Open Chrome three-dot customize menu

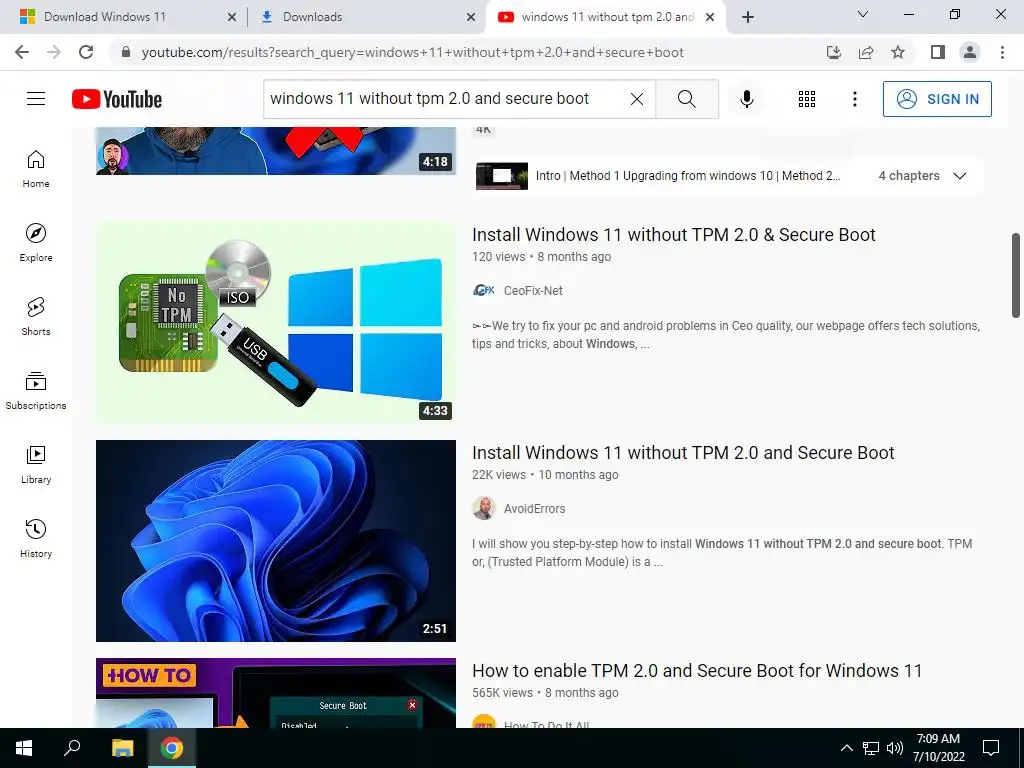[x=1002, y=52]
